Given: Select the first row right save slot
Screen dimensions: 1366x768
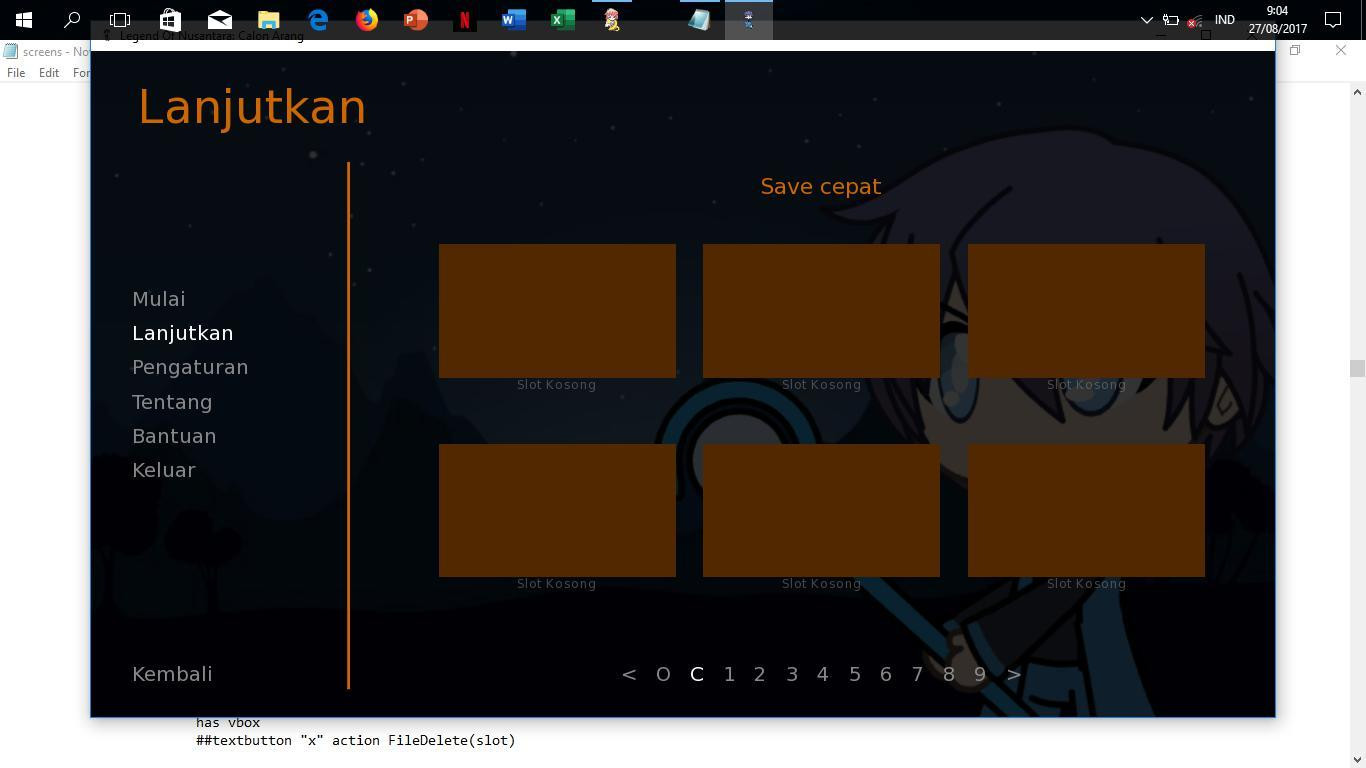Looking at the screenshot, I should (x=1086, y=311).
